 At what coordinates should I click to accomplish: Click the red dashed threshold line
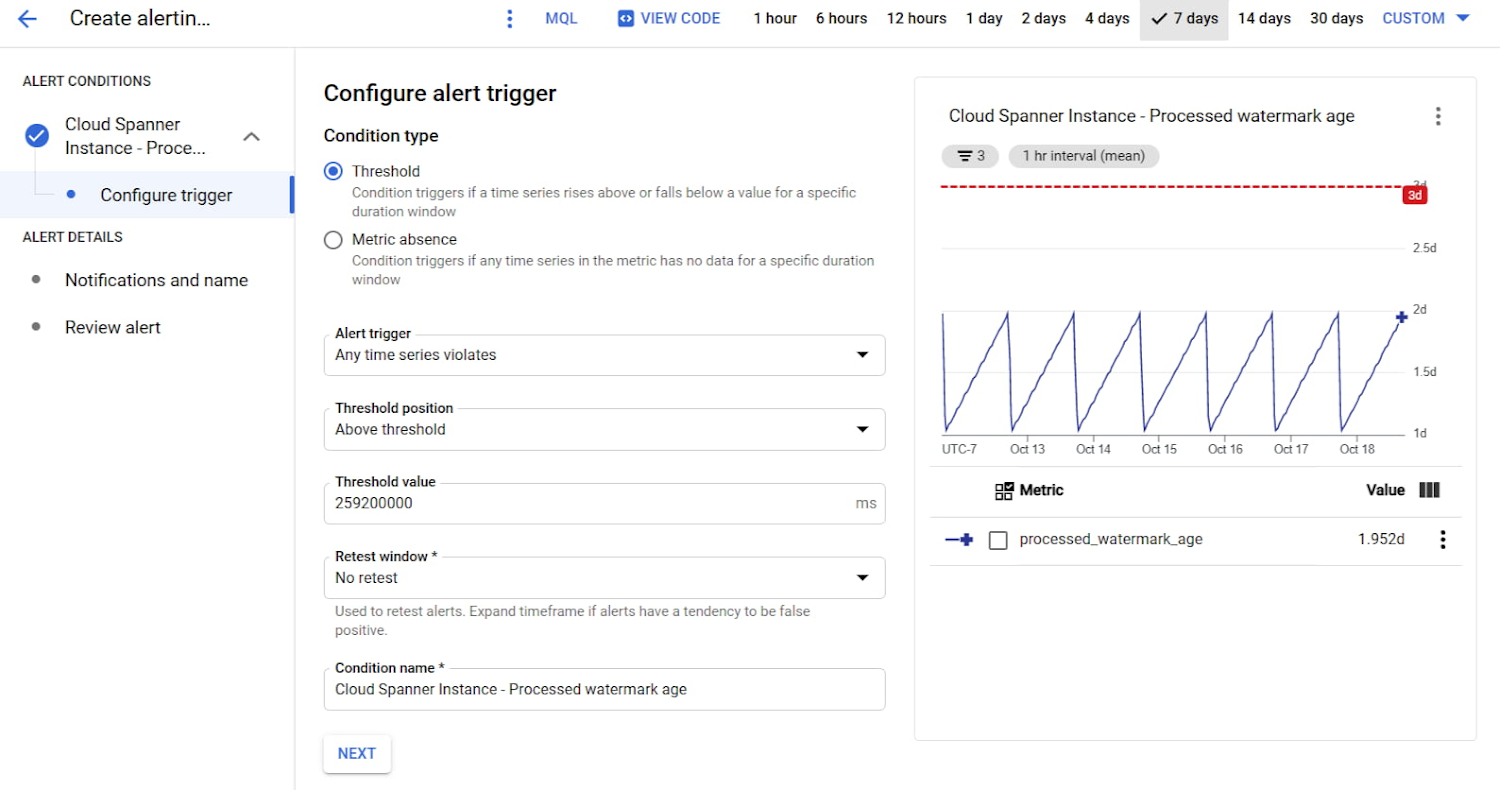[1170, 187]
